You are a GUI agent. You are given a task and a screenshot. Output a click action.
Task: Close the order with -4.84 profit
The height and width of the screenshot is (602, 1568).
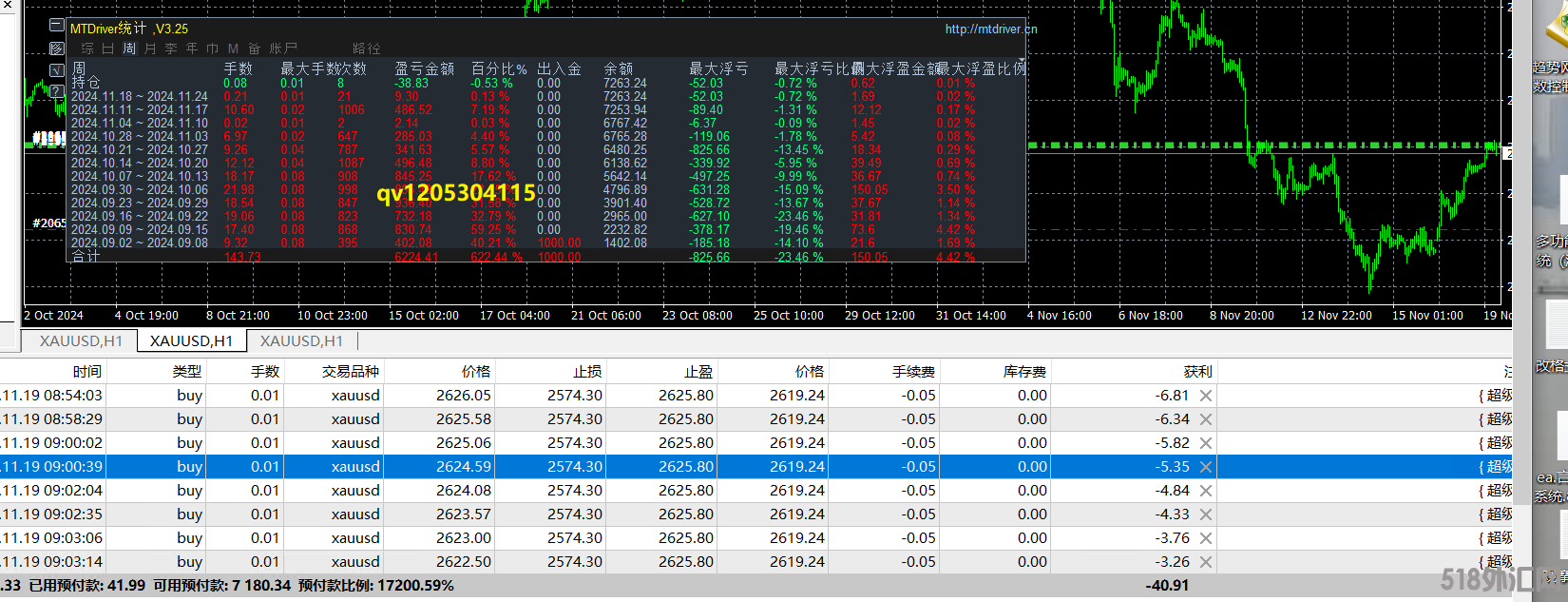[x=1205, y=491]
